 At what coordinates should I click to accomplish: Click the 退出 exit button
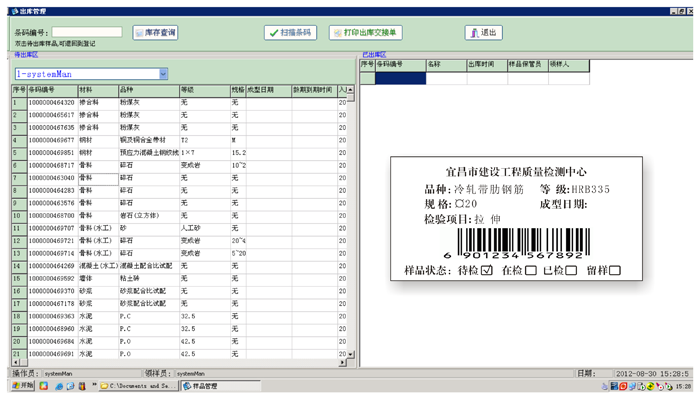[x=483, y=33]
